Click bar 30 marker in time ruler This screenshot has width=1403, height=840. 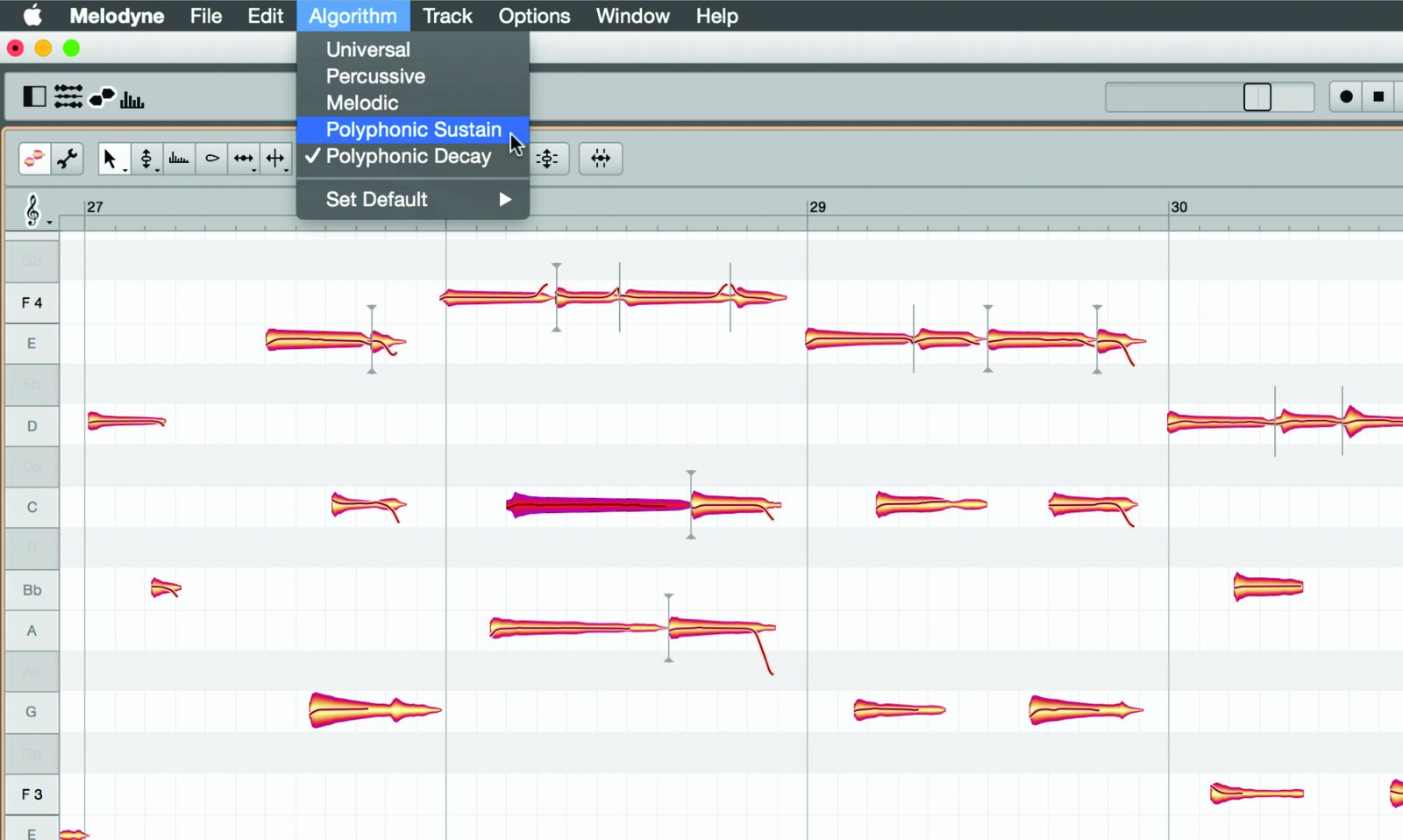point(1179,207)
